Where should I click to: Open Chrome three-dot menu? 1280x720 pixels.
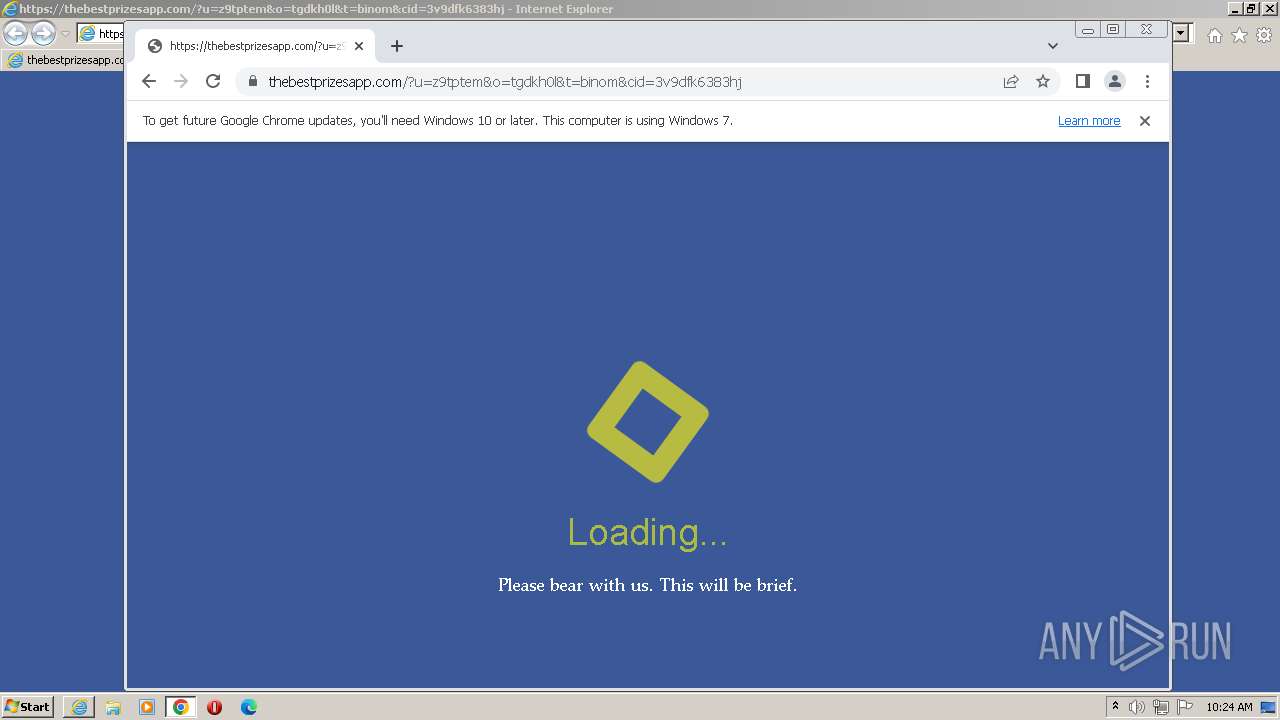pyautogui.click(x=1147, y=82)
